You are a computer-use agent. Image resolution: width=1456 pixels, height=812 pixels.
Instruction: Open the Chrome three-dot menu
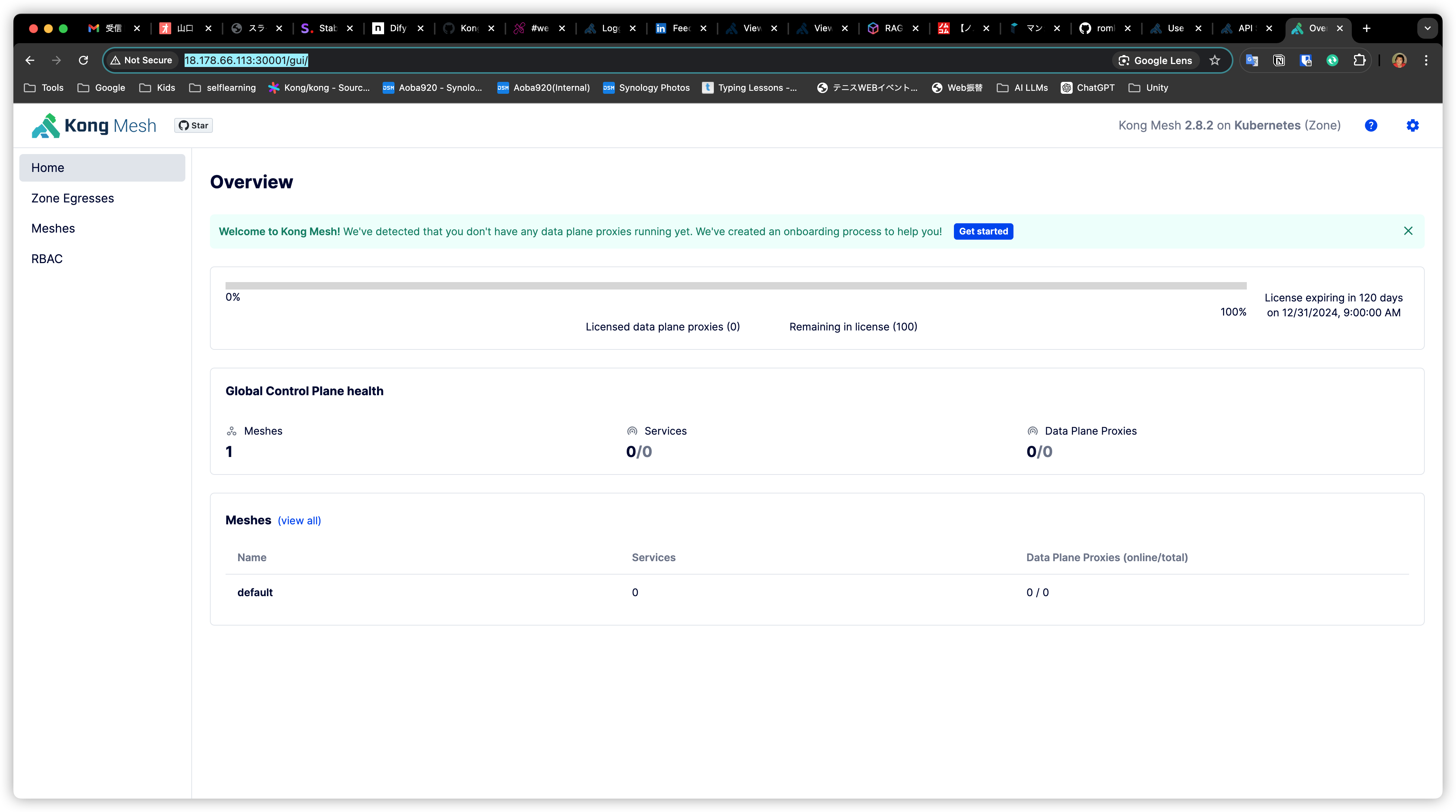tap(1426, 60)
